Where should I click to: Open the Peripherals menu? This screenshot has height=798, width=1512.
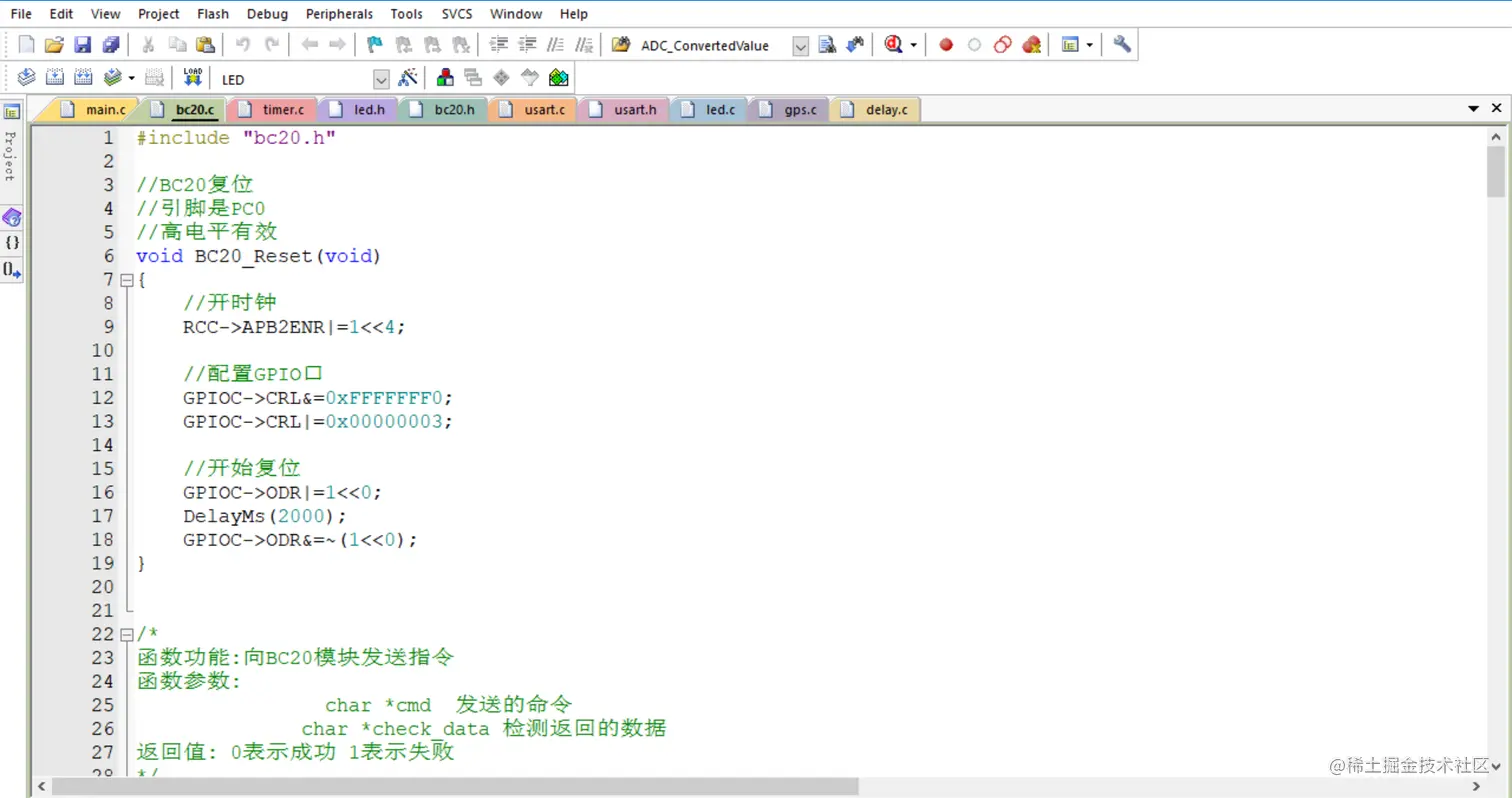point(339,14)
